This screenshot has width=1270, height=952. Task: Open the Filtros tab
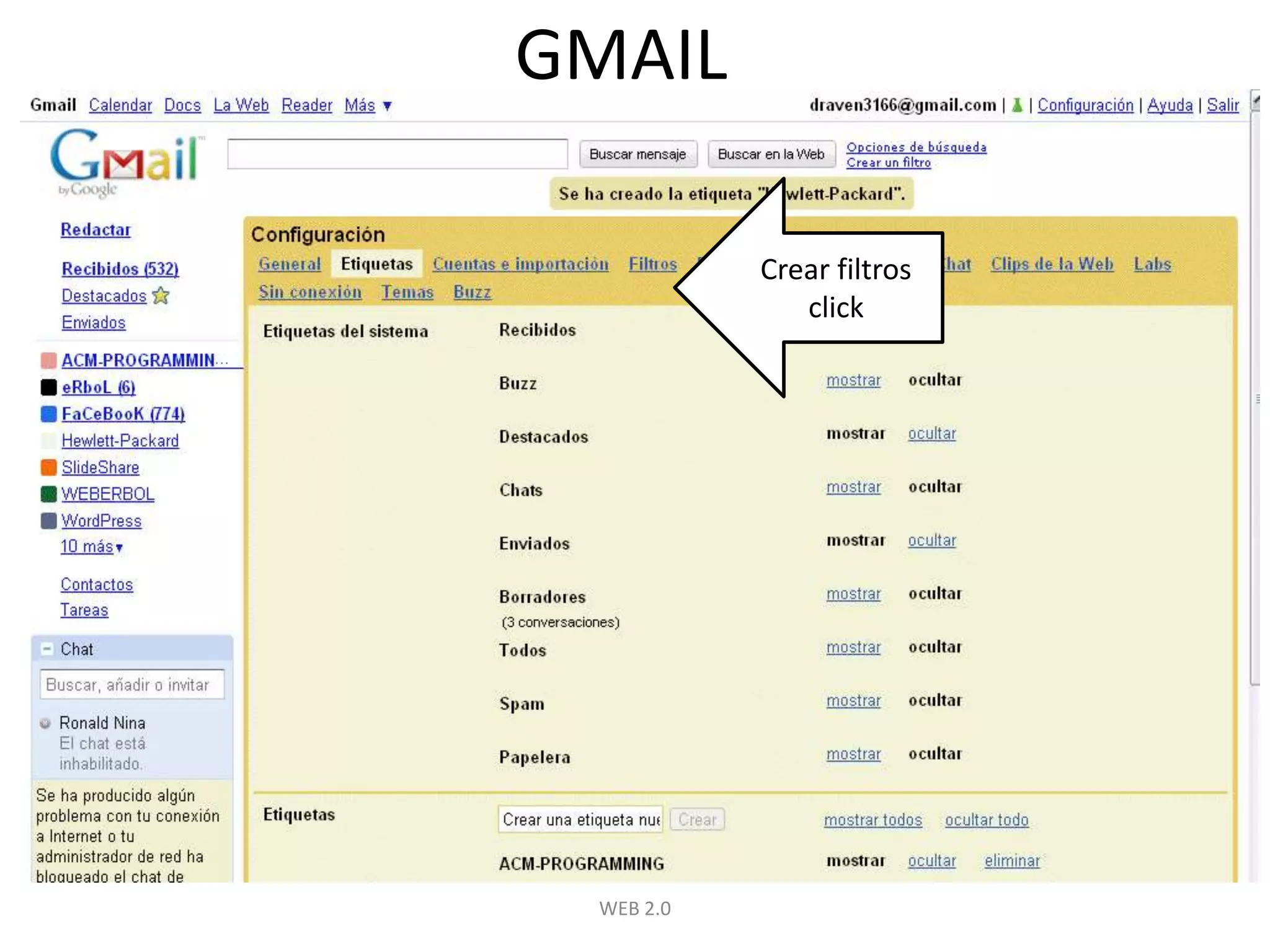(652, 264)
